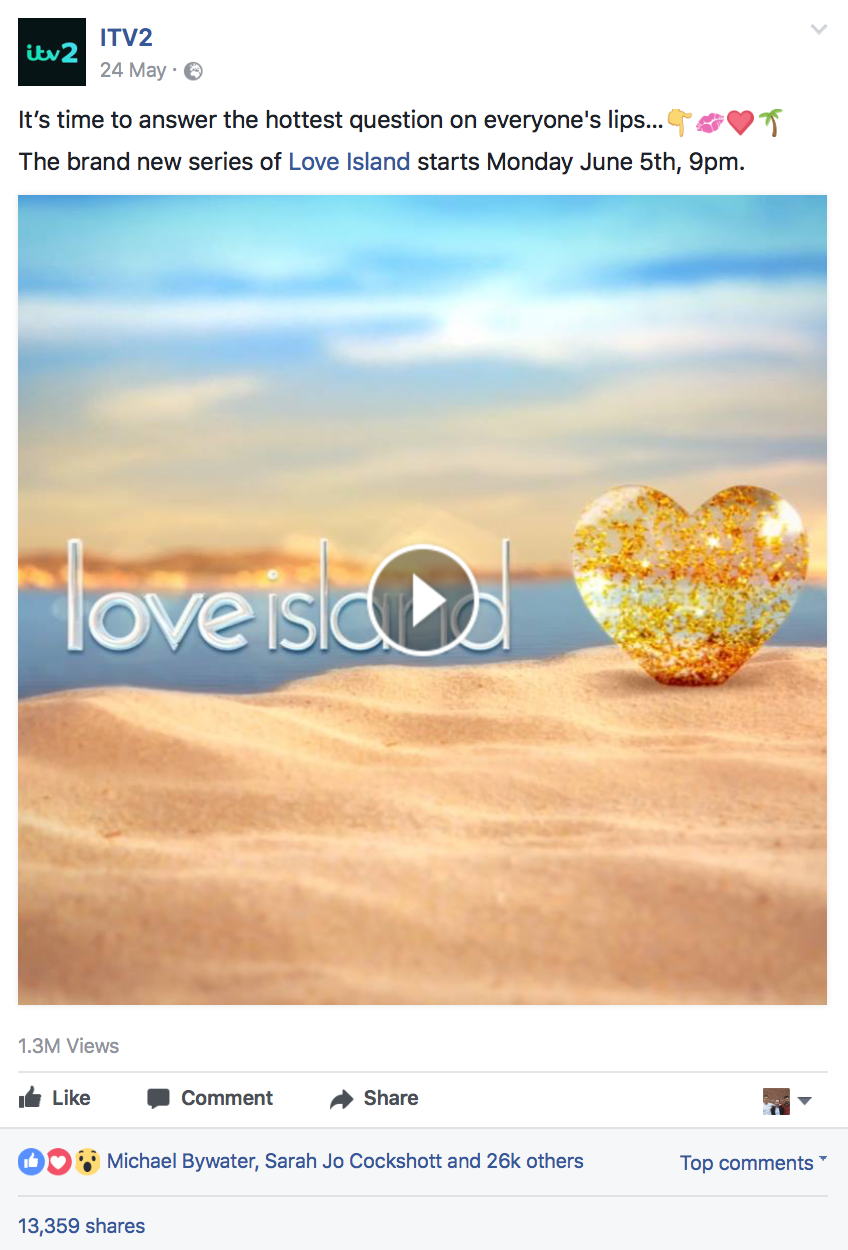Open the 24 May post timestamp
The image size is (848, 1250).
(133, 71)
